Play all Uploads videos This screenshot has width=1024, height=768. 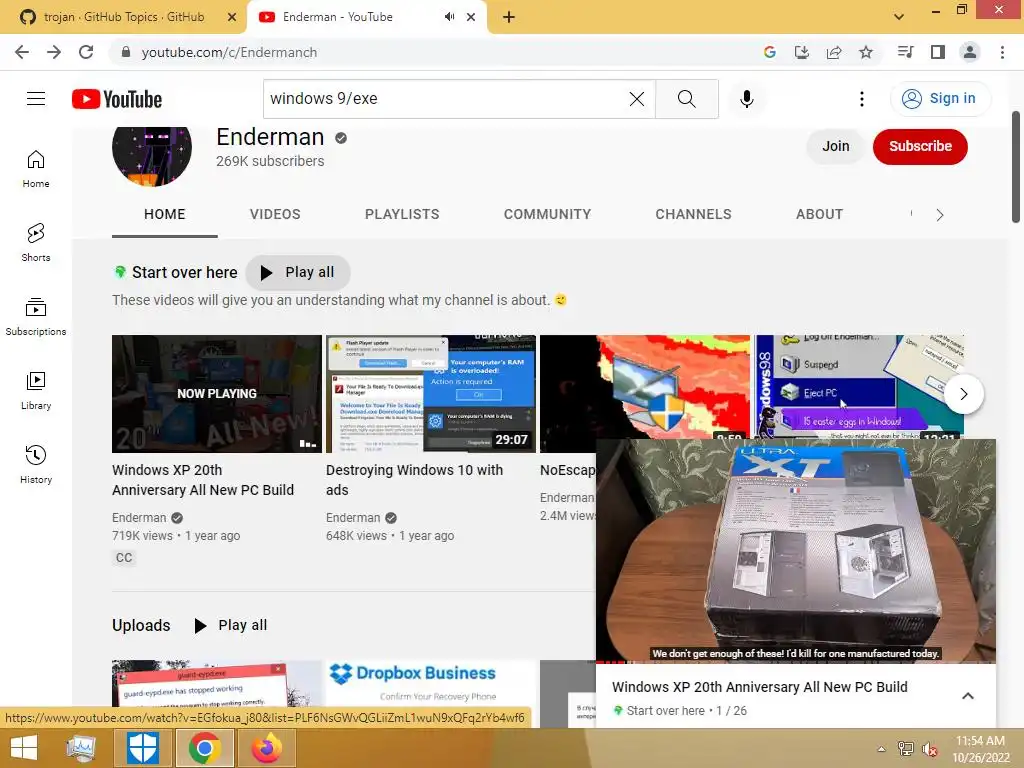click(231, 626)
